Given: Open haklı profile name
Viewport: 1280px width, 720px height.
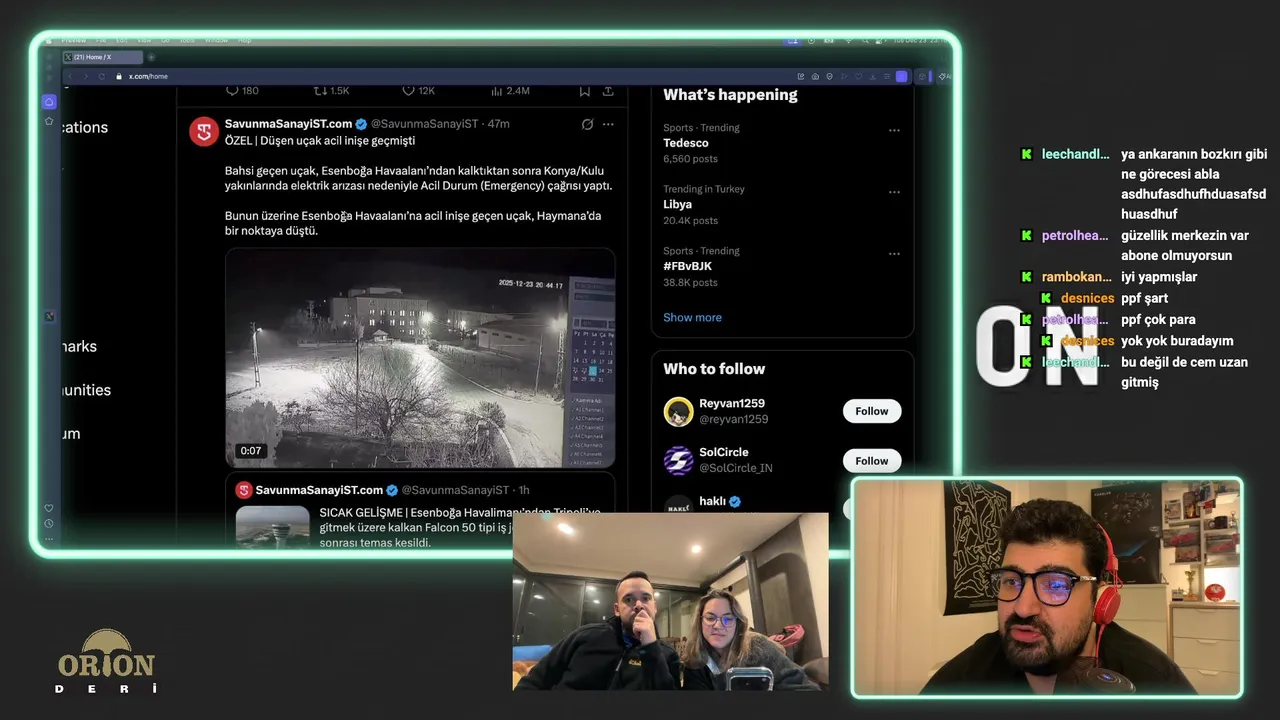Looking at the screenshot, I should [x=712, y=501].
